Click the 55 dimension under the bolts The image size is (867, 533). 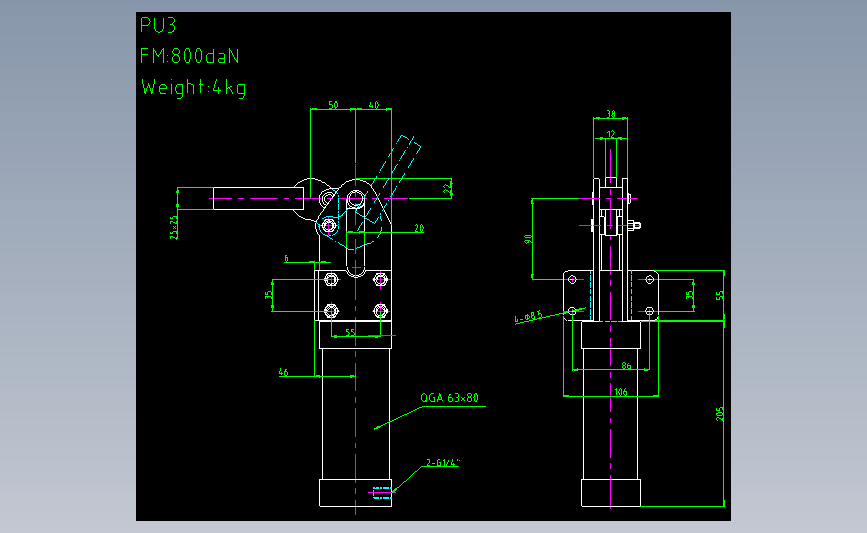350,332
